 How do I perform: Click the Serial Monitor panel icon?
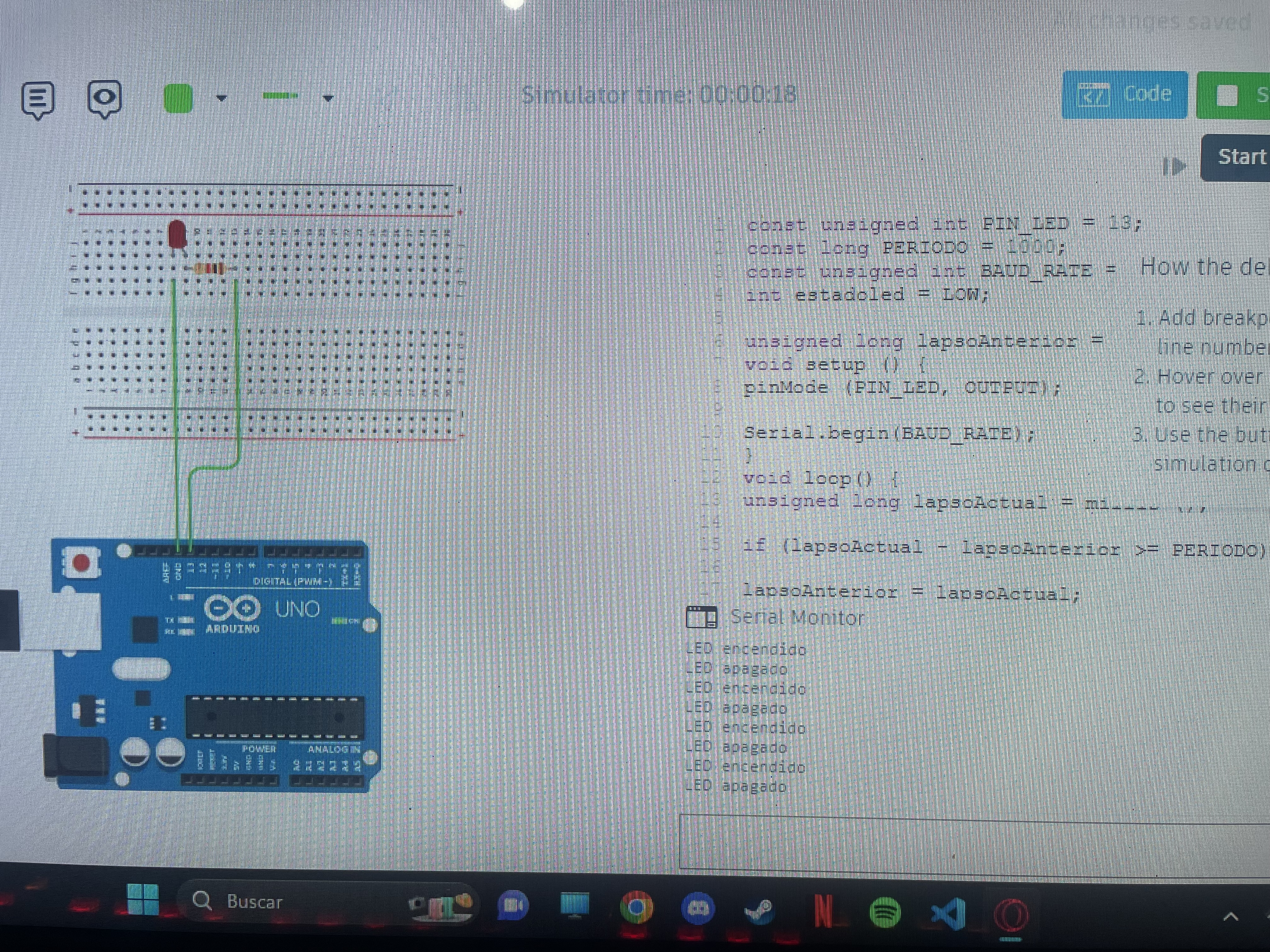coord(701,617)
